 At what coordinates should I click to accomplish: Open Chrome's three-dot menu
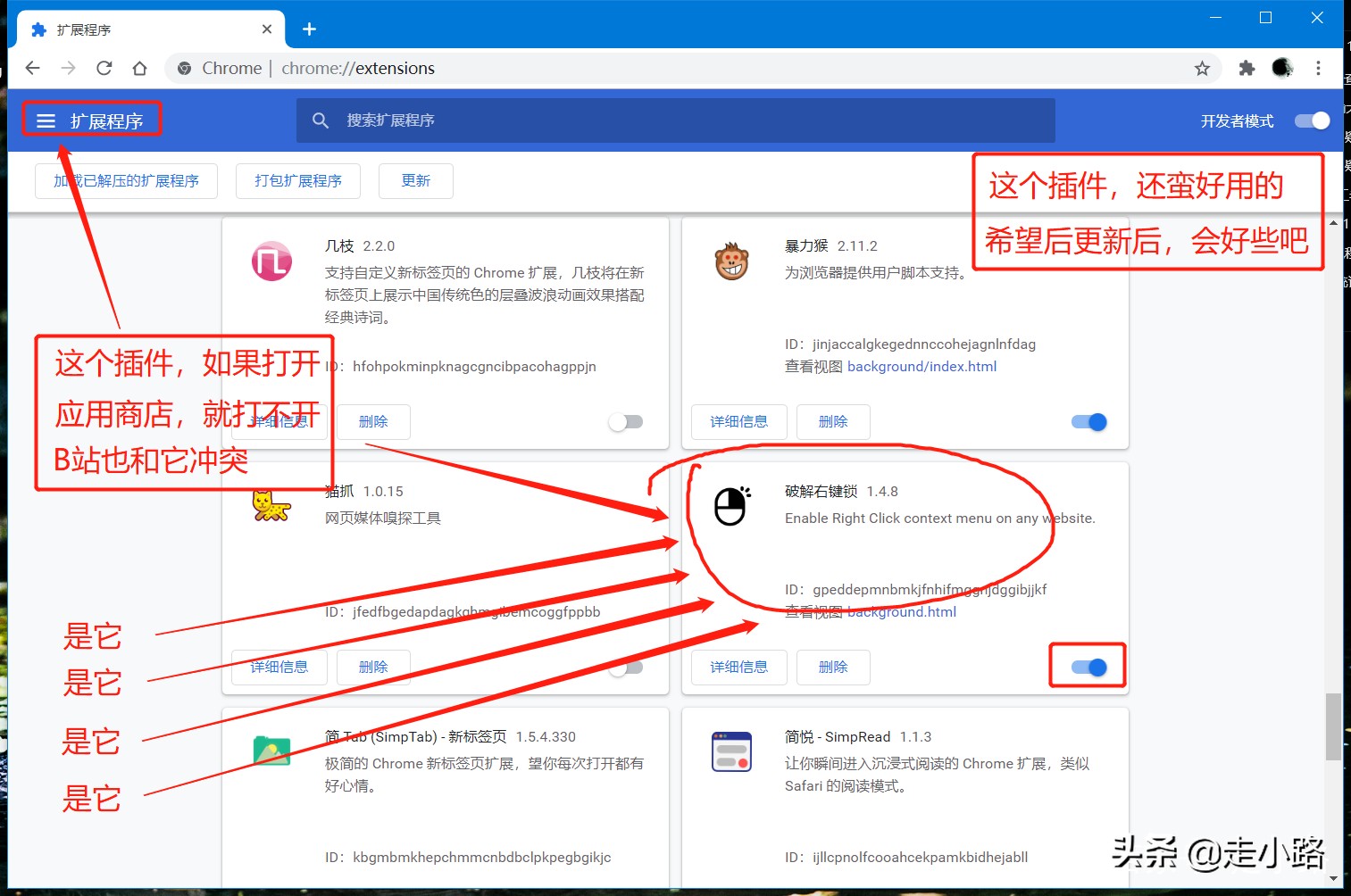click(1319, 68)
